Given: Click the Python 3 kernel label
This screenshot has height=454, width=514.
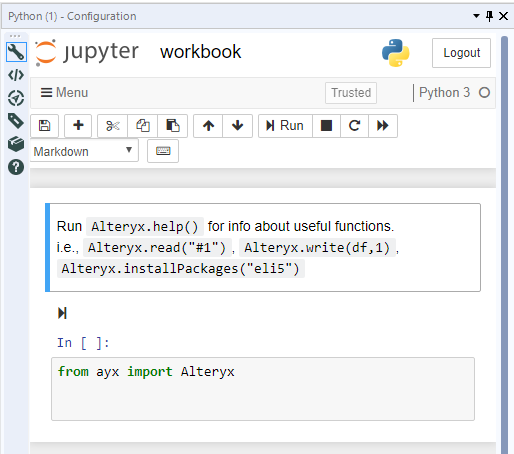Looking at the screenshot, I should tap(444, 92).
